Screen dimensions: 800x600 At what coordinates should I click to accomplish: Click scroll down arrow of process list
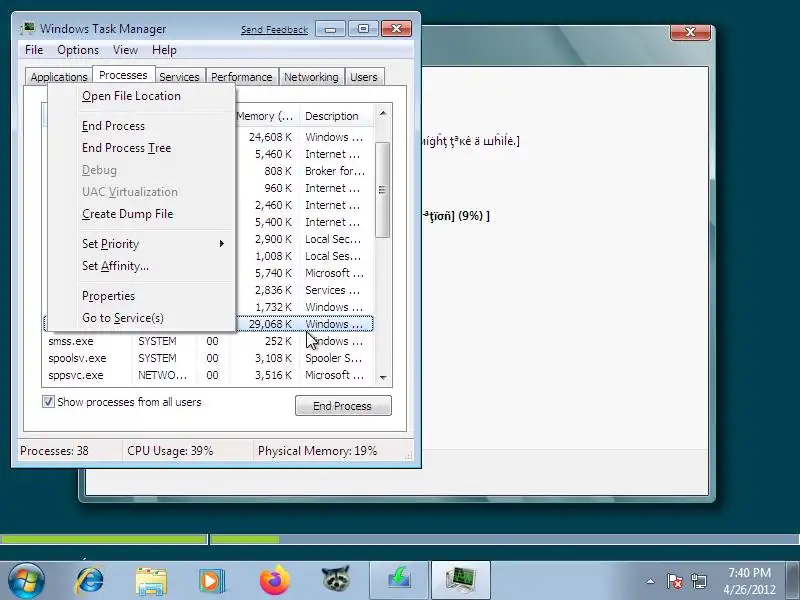pos(383,378)
